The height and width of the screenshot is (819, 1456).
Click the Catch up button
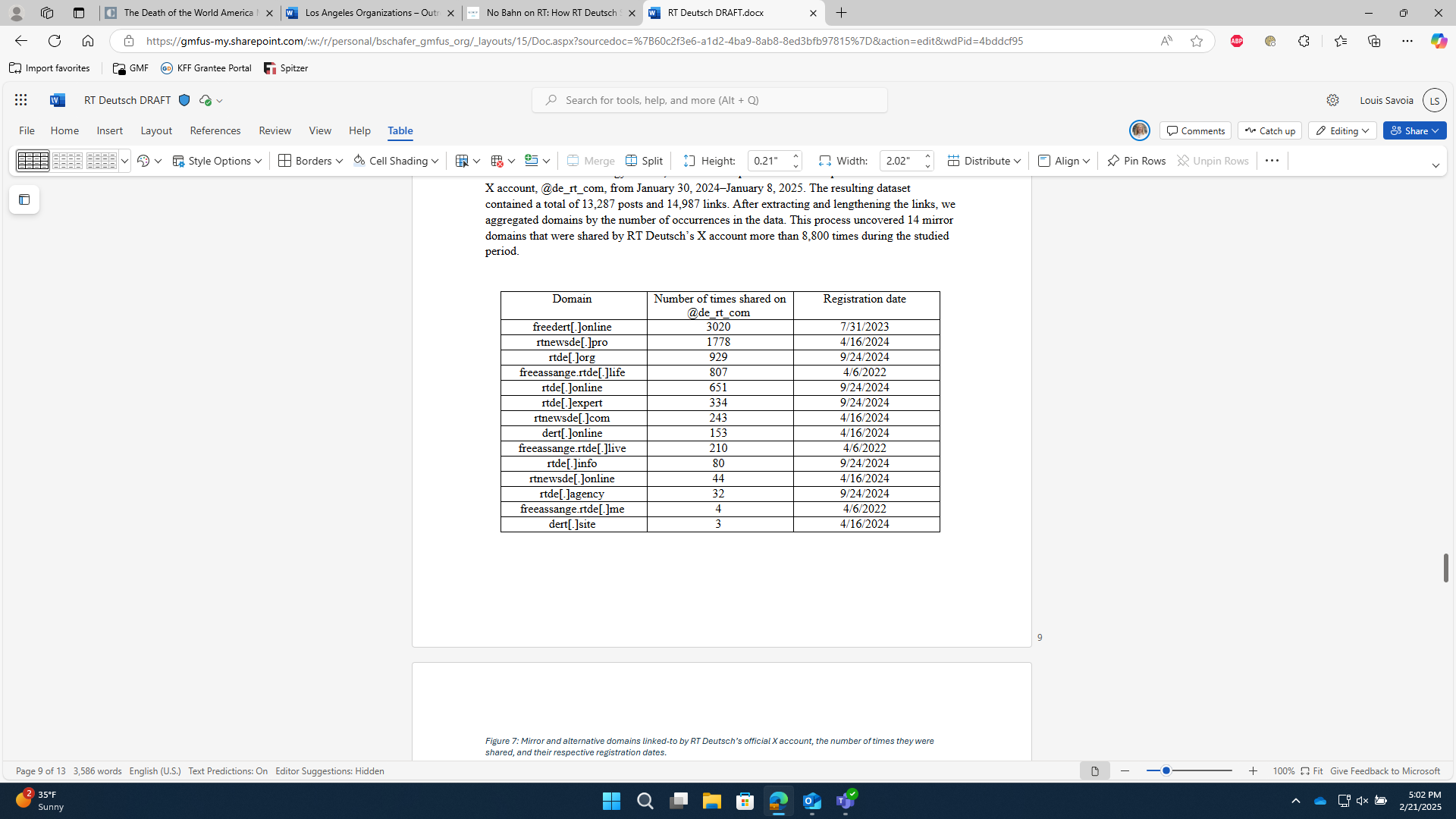tap(1269, 130)
